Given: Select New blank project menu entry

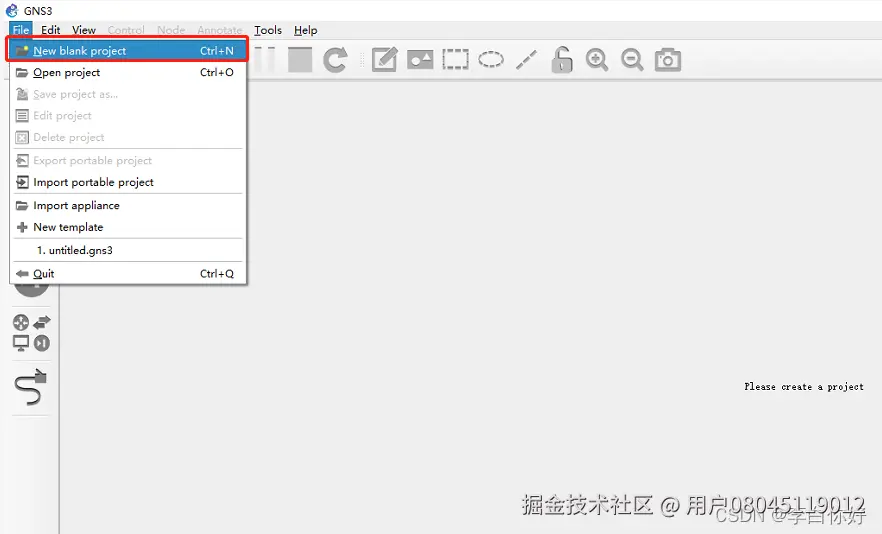Looking at the screenshot, I should (128, 51).
